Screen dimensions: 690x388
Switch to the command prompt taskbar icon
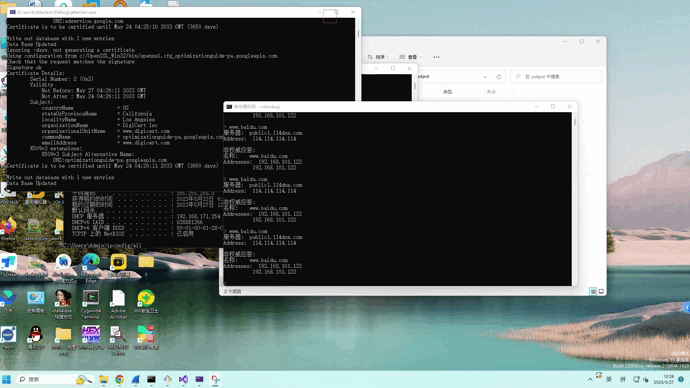(x=151, y=379)
